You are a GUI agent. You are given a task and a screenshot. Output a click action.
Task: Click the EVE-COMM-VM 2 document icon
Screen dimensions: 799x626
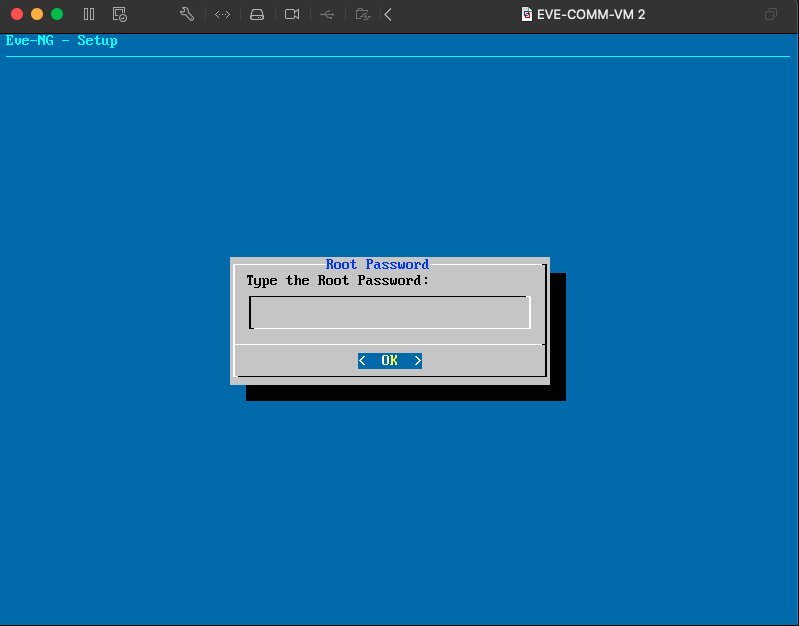tap(527, 14)
